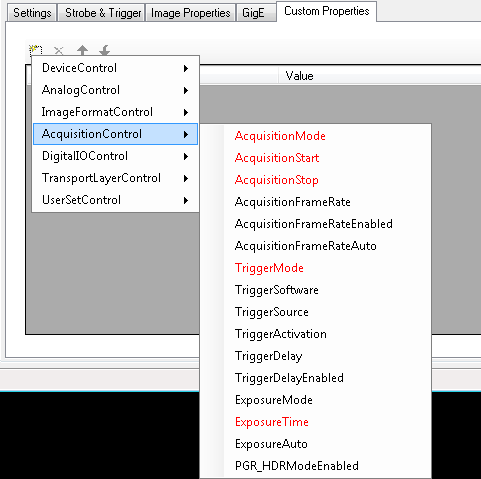Switch to the Image Properties tab

[191, 13]
